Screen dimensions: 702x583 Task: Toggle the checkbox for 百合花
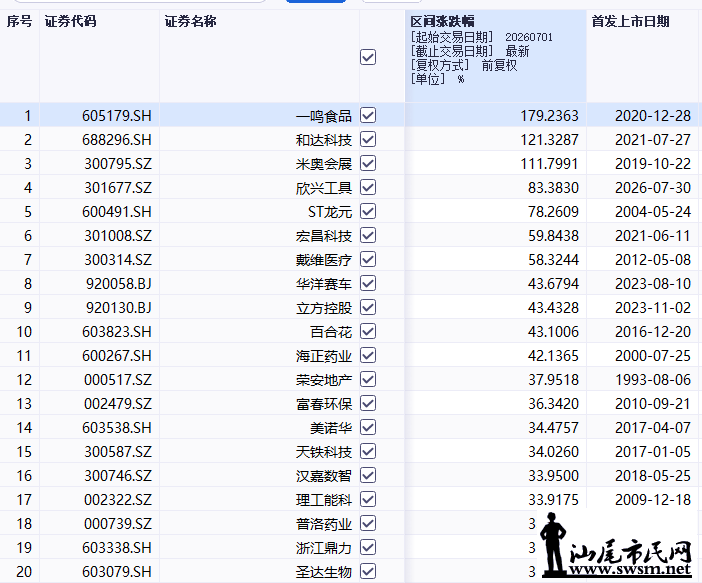(368, 331)
